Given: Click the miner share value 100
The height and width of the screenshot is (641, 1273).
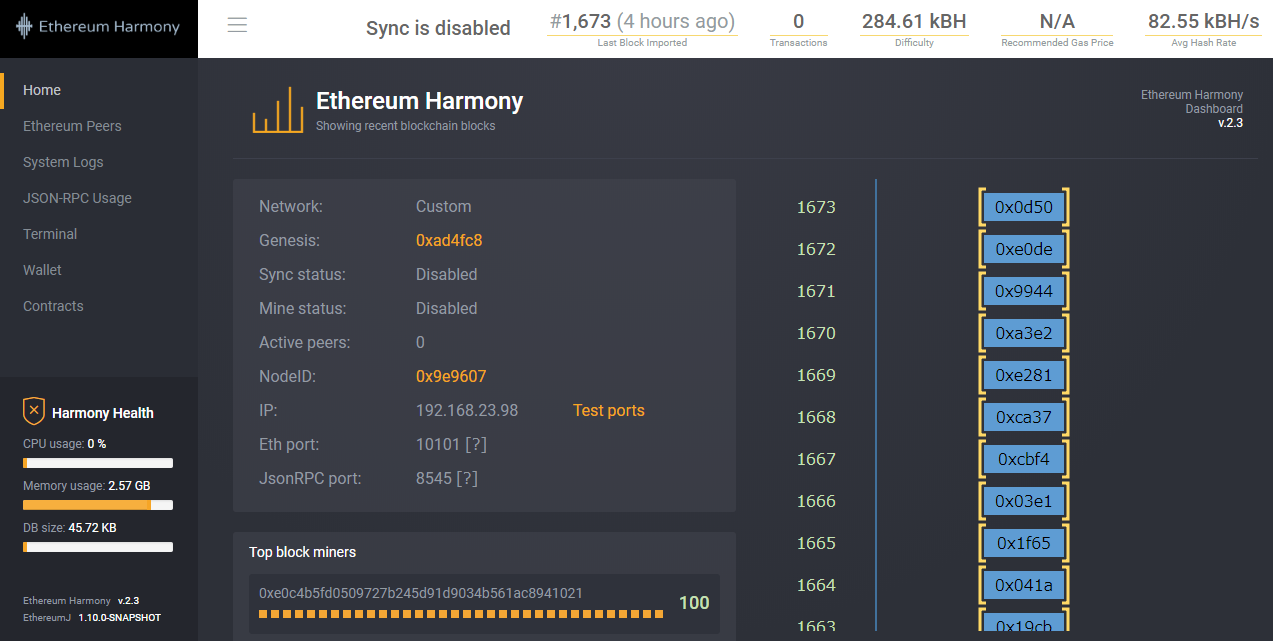Looking at the screenshot, I should tap(694, 603).
